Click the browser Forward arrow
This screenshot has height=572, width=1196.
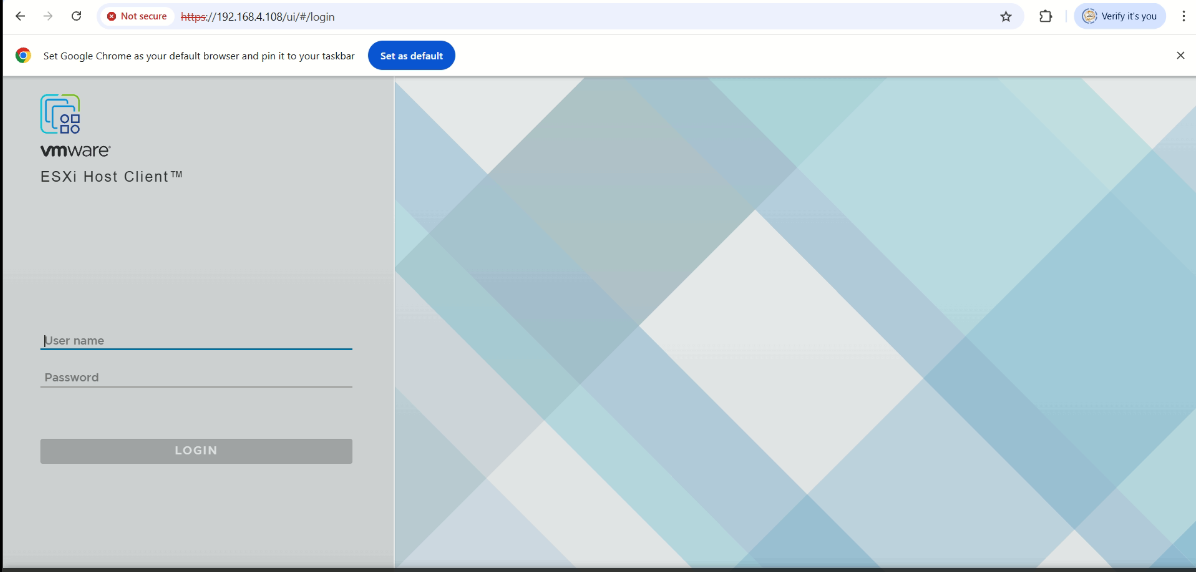tap(48, 16)
